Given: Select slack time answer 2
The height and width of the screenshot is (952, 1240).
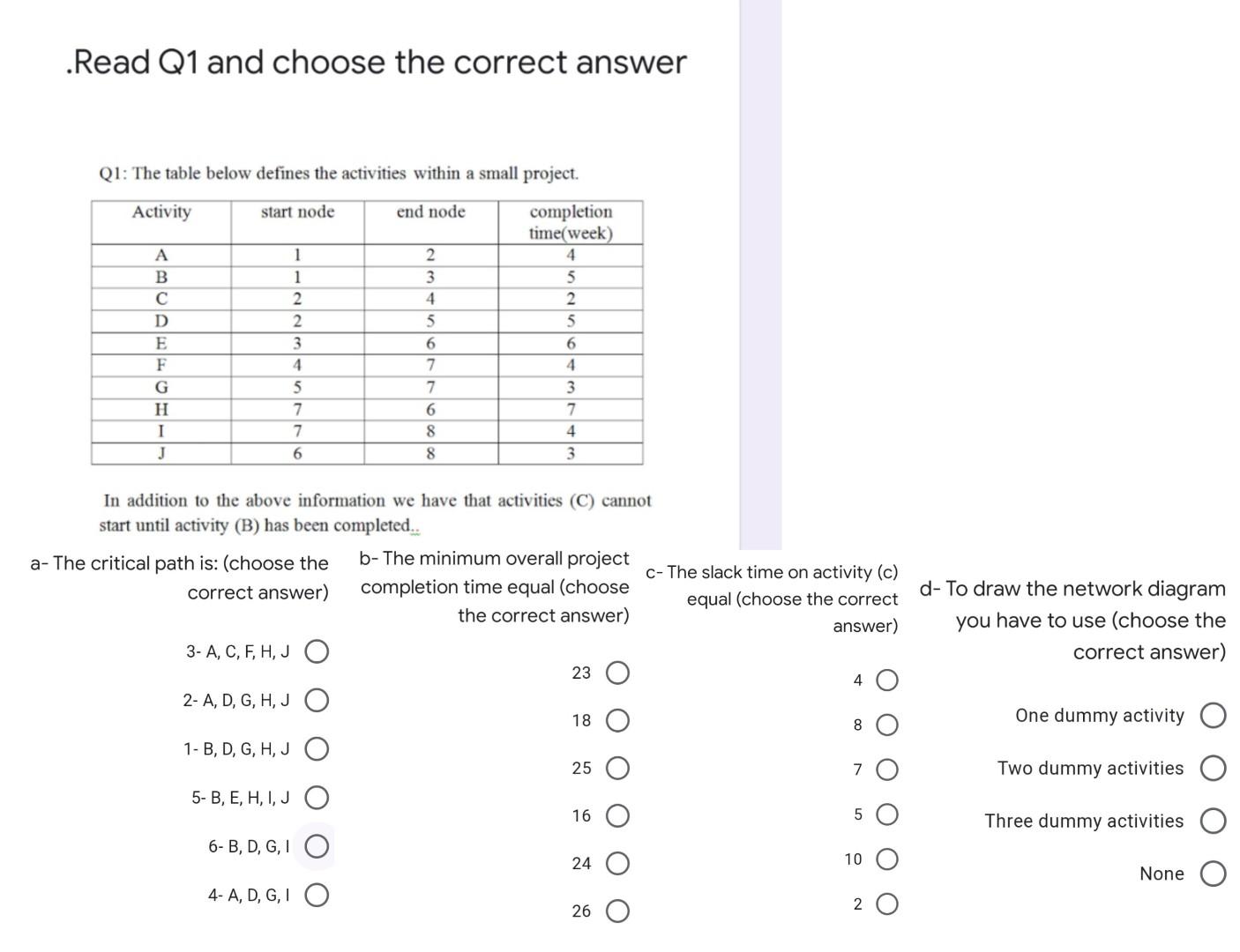Looking at the screenshot, I should click(886, 903).
